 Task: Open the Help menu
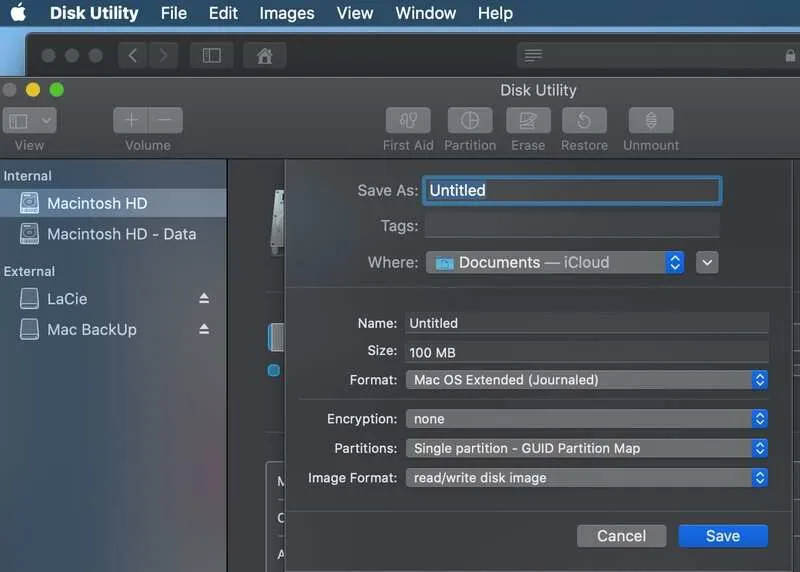point(495,13)
